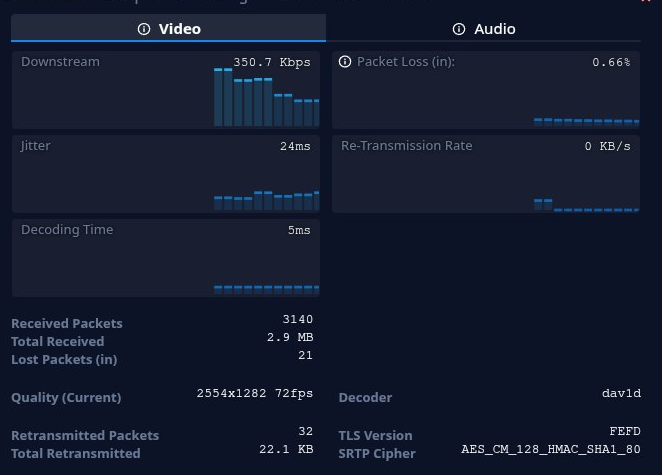Open the Audio statistics tab

[484, 29]
